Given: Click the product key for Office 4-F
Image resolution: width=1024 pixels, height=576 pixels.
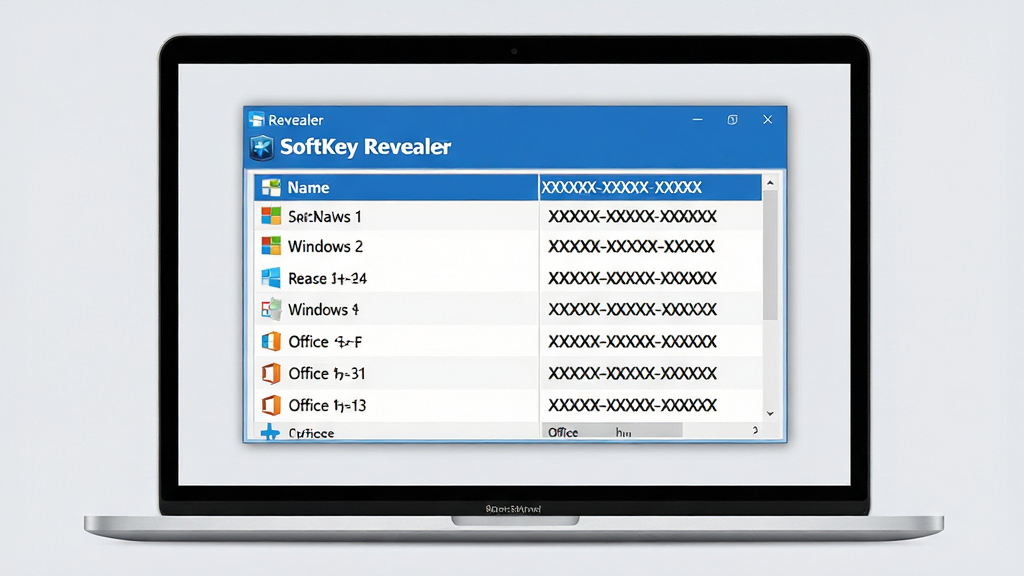Looking at the screenshot, I should [x=632, y=342].
